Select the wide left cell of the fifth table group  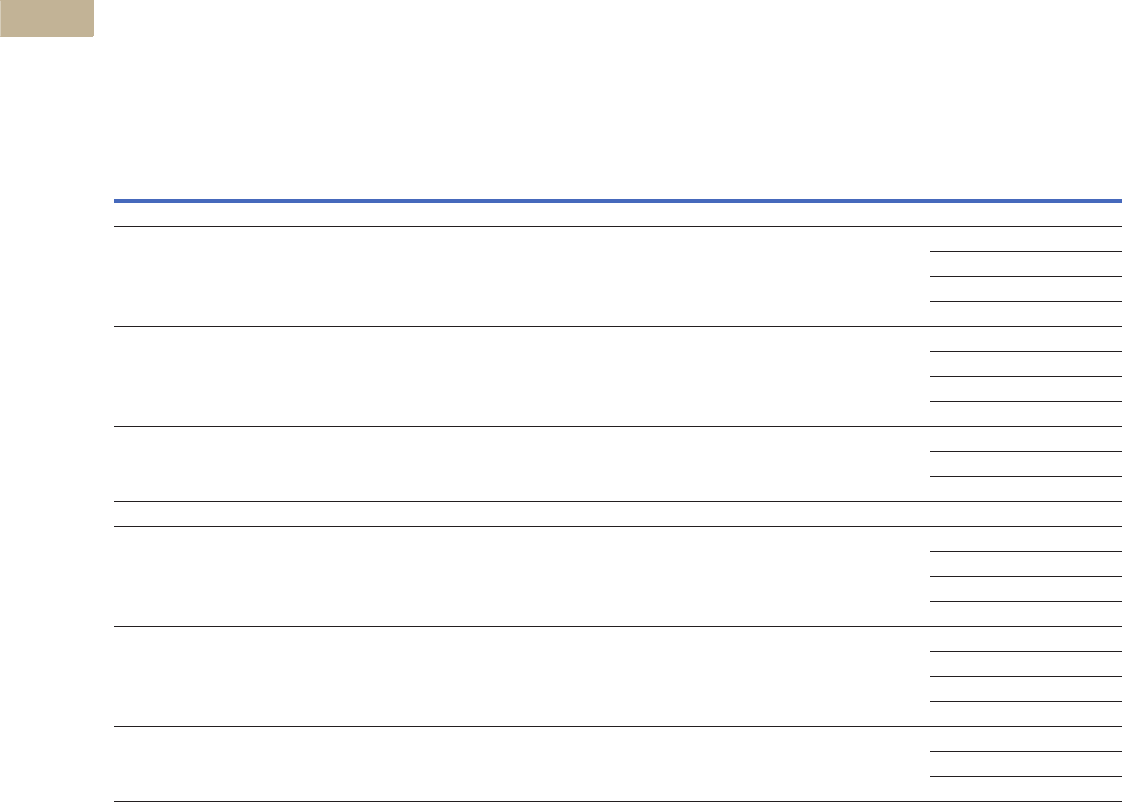coord(522,677)
